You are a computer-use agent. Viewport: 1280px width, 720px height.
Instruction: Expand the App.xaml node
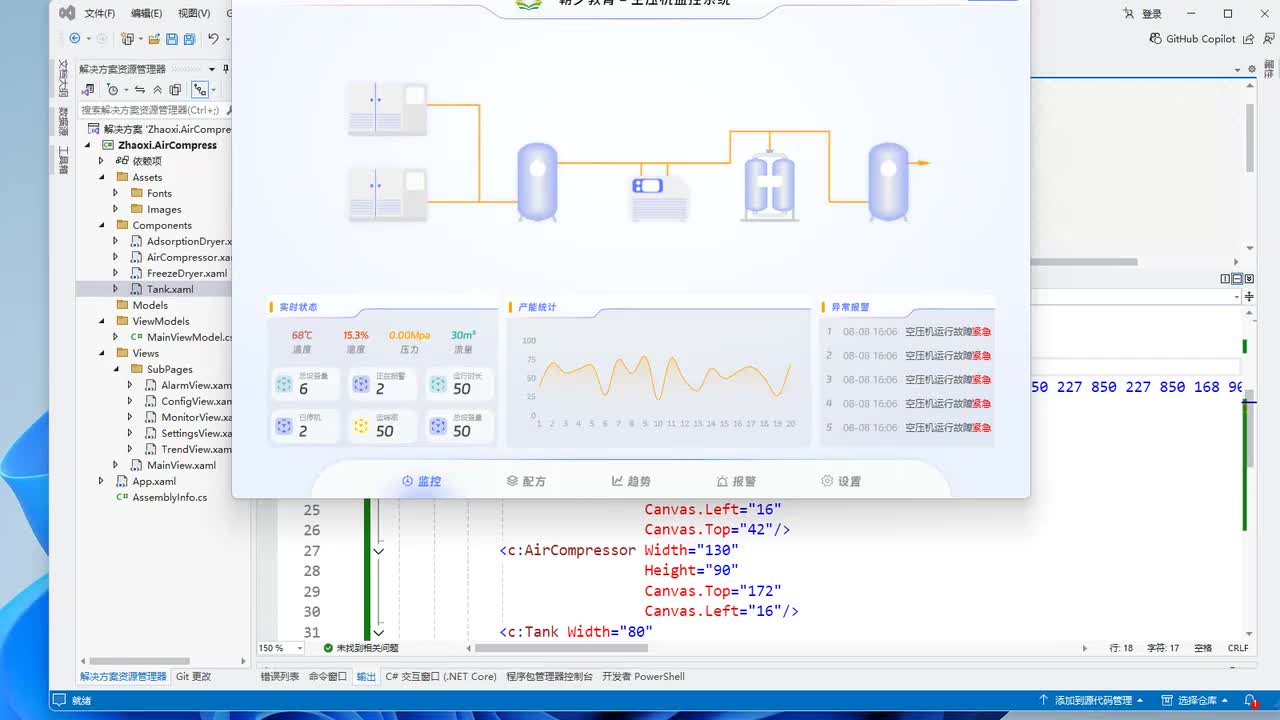coord(101,481)
